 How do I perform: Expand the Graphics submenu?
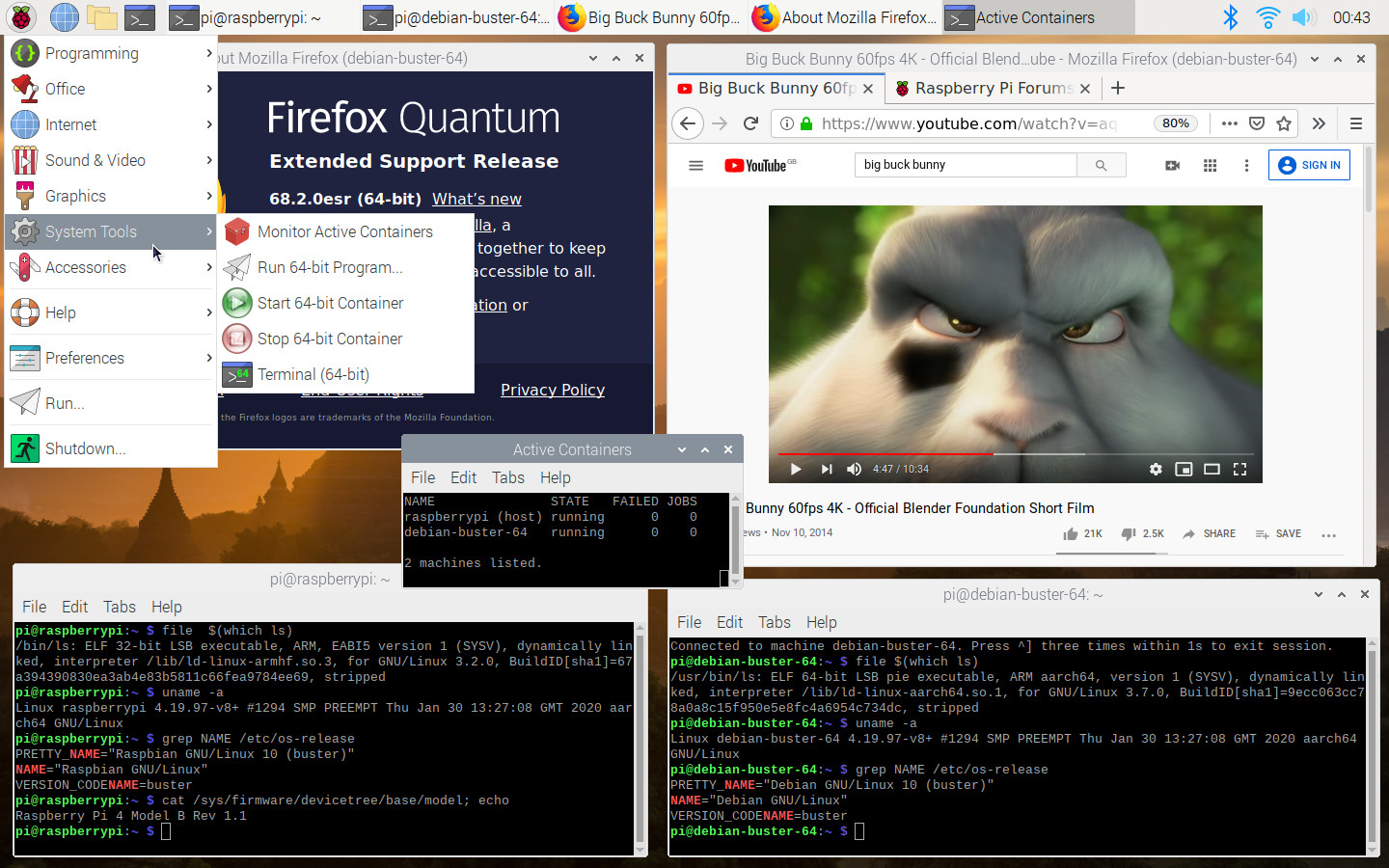point(111,196)
